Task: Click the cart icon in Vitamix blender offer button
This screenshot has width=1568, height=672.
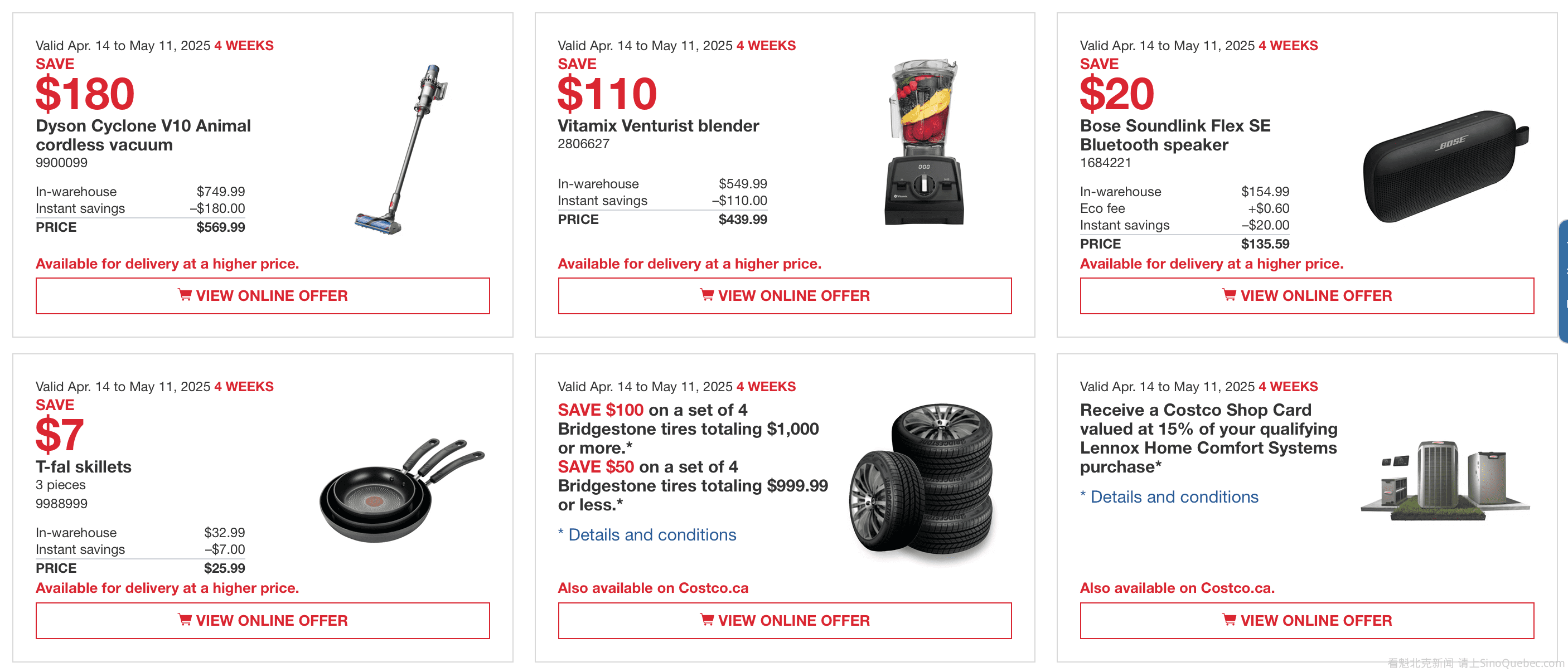Action: coord(706,295)
